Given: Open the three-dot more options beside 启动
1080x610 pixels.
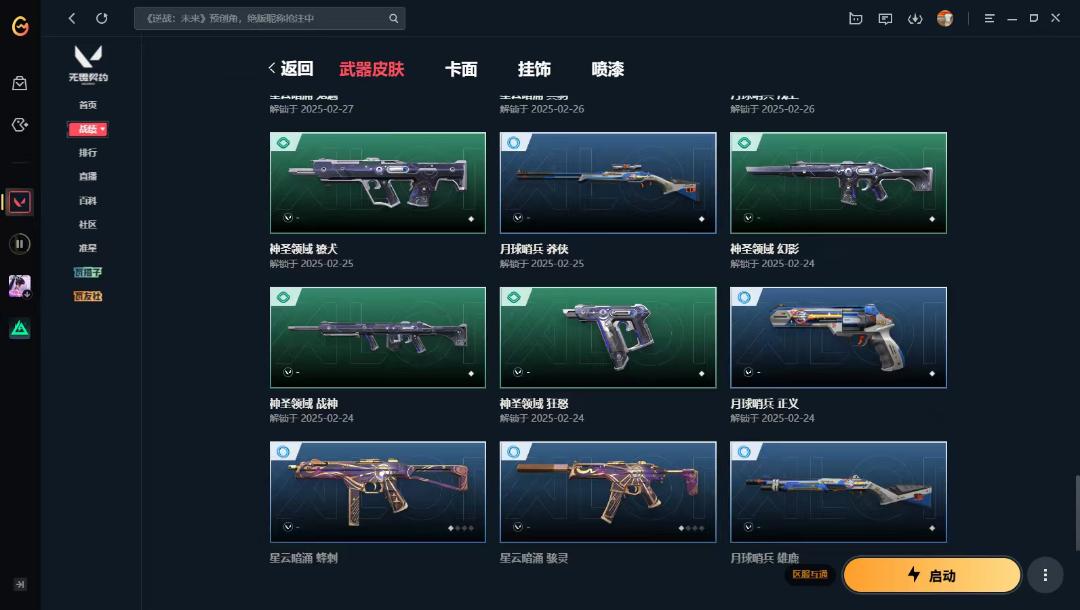Looking at the screenshot, I should pos(1045,575).
